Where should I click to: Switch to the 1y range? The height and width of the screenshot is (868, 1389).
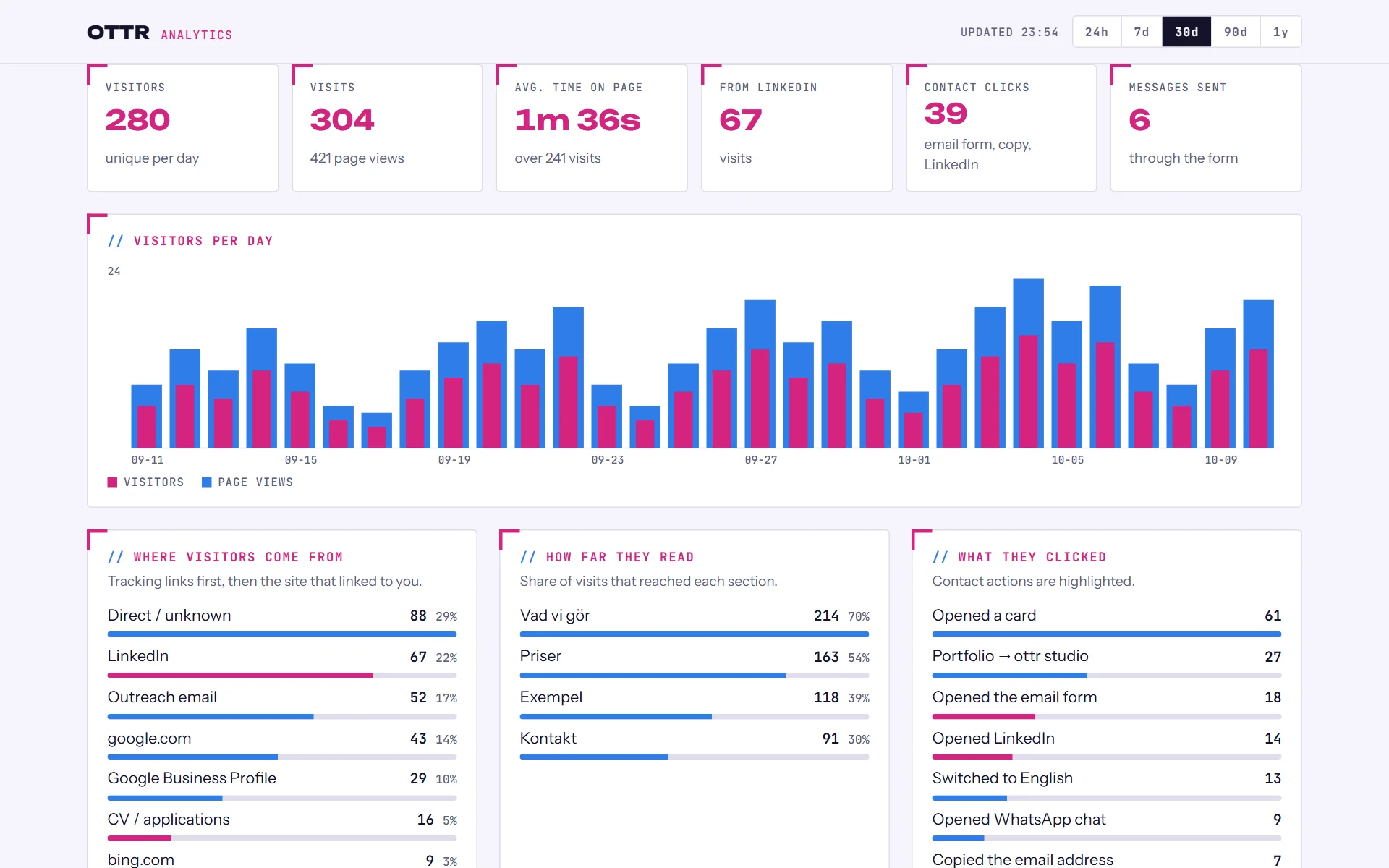pyautogui.click(x=1280, y=32)
